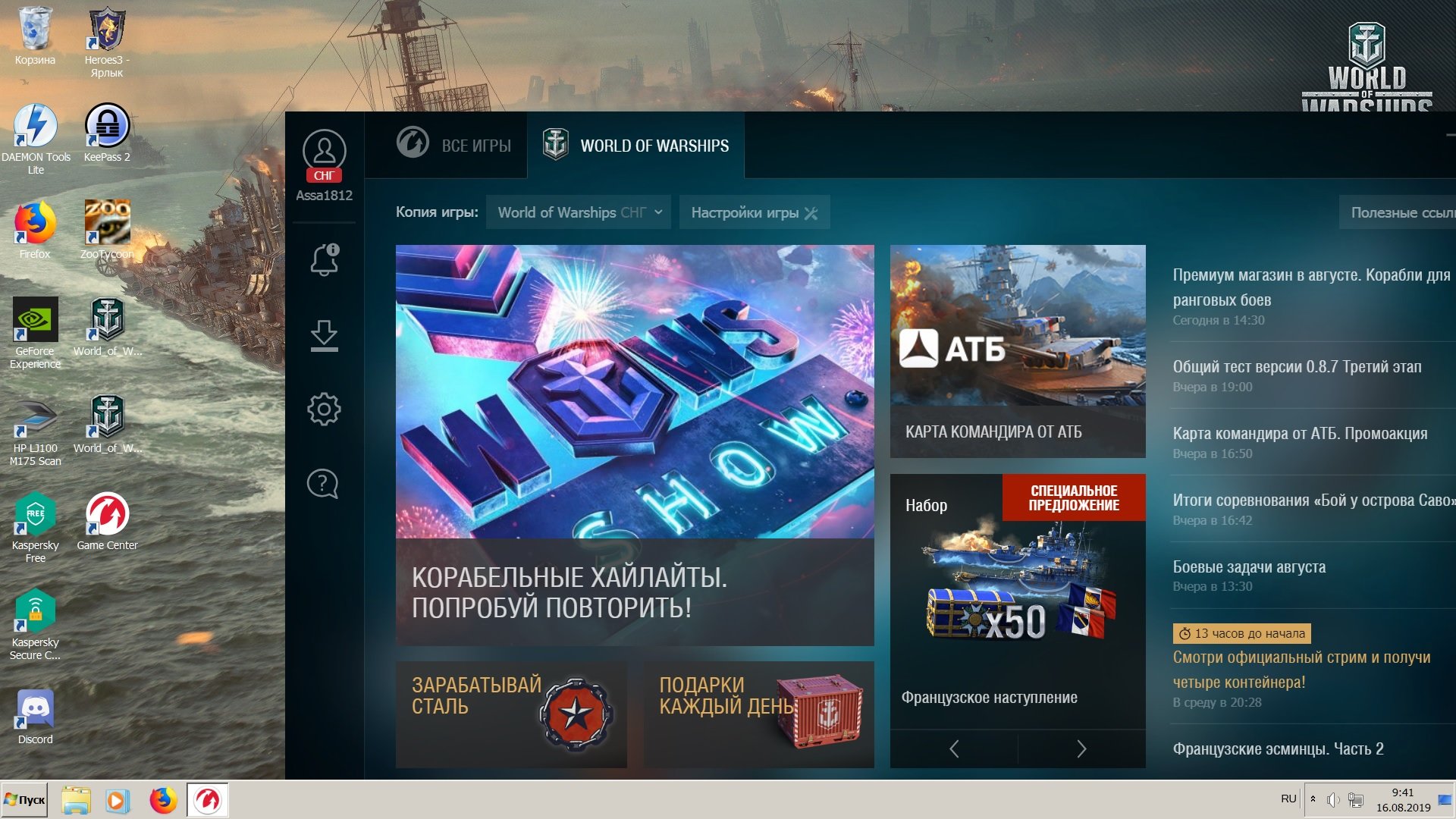1456x819 pixels.
Task: Select World_of_W... icon beside GeForce Experience
Action: [107, 328]
